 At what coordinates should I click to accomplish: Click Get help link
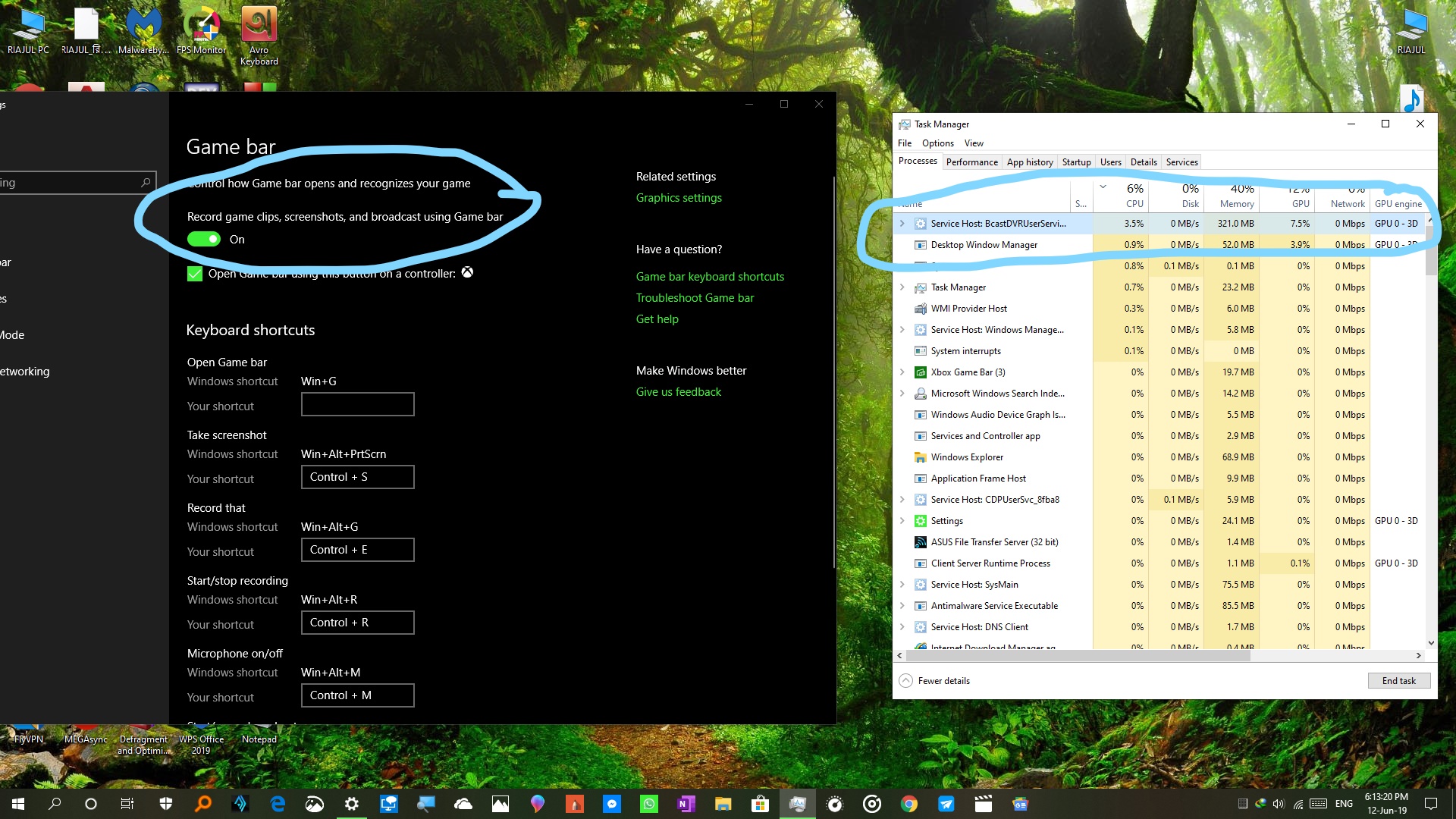[657, 319]
